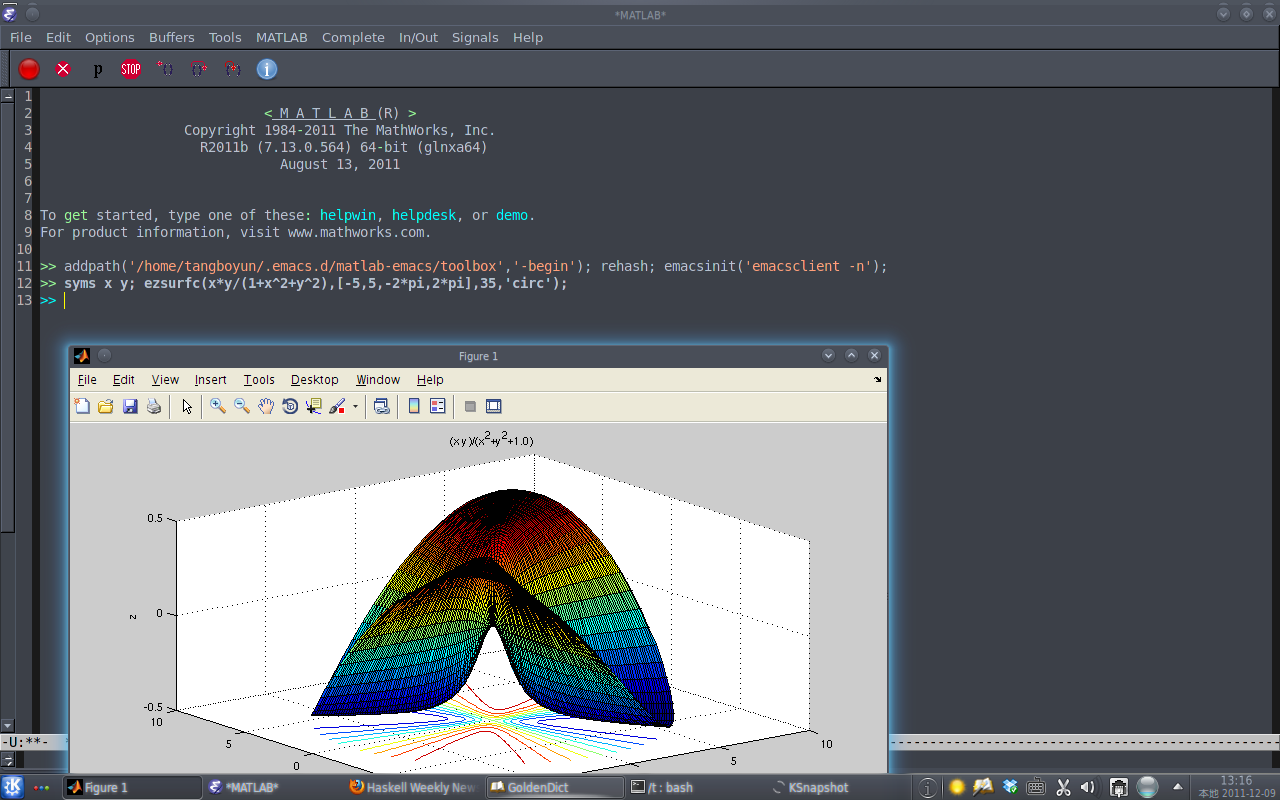The height and width of the screenshot is (800, 1280).
Task: Switch to *MATLAB* window in the taskbar
Action: (272, 787)
